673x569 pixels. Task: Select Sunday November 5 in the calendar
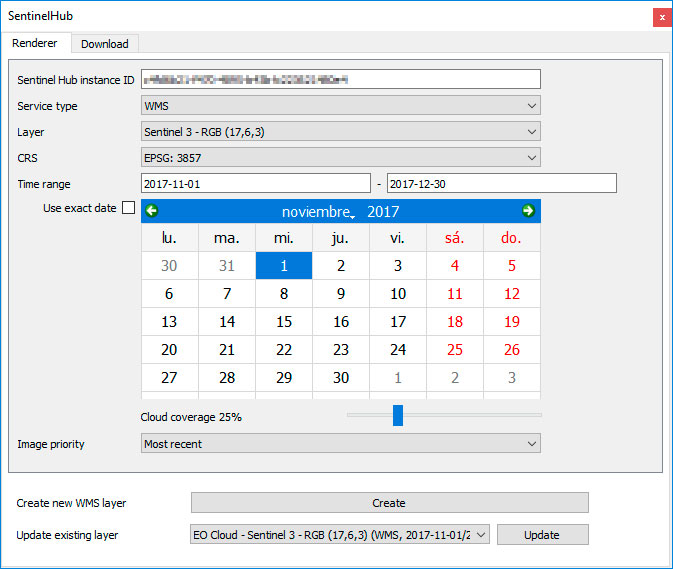pyautogui.click(x=512, y=266)
